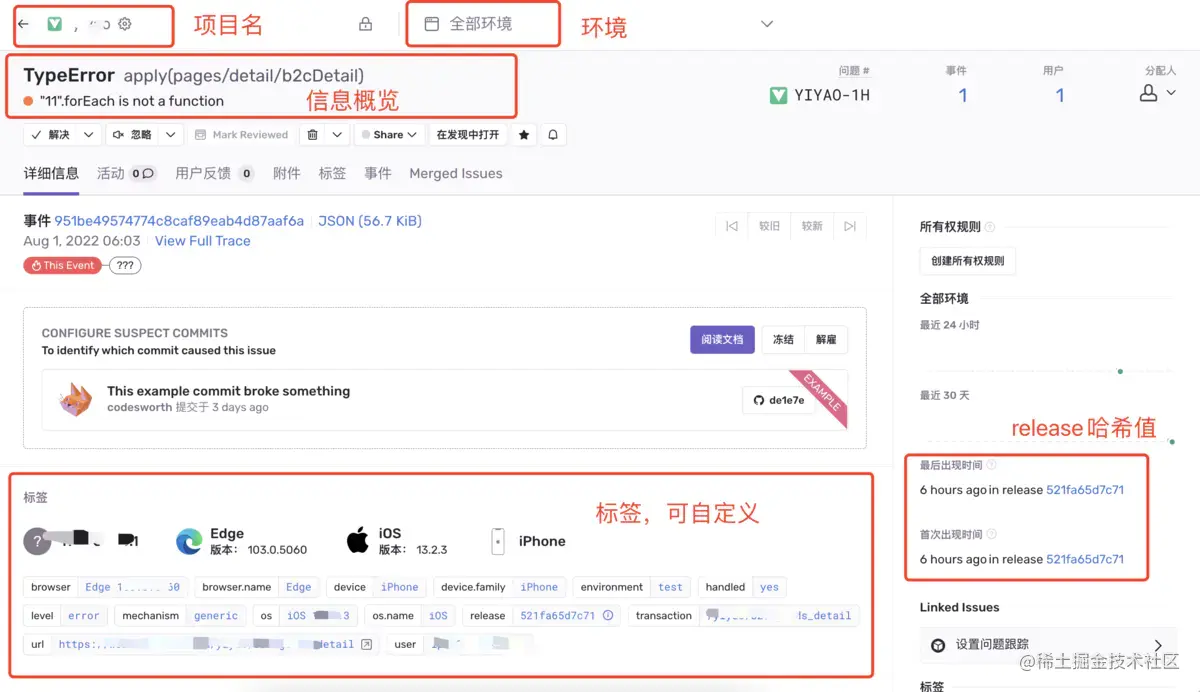Open the Merged Issues tab
Viewport: 1200px width, 692px height.
(456, 173)
